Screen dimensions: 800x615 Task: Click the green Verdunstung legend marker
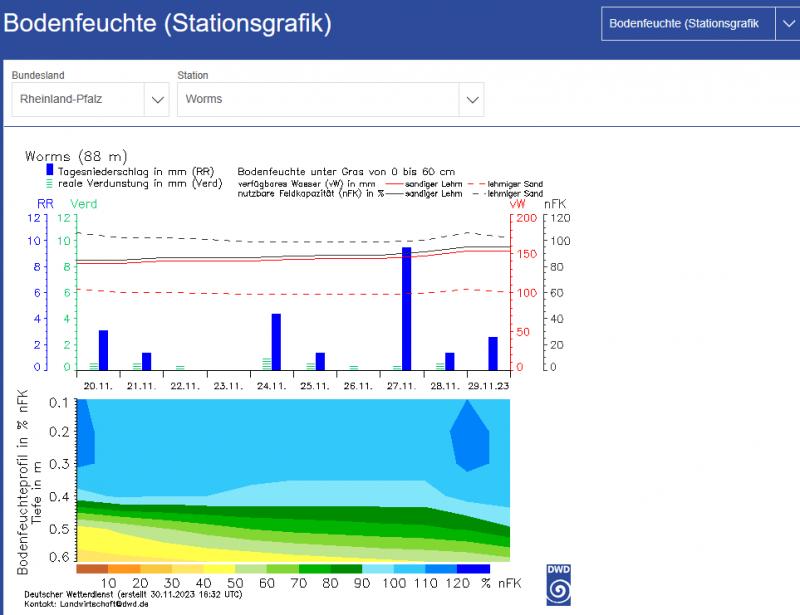point(50,184)
